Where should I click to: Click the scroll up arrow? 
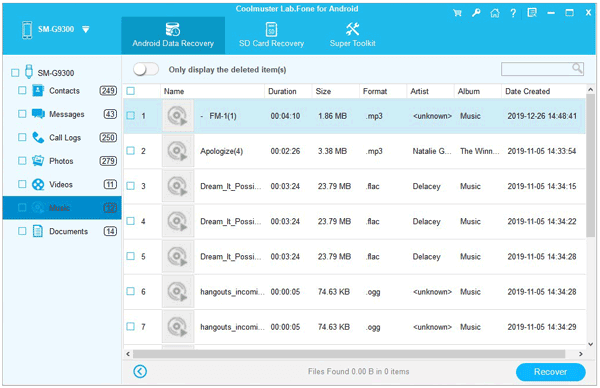590,90
